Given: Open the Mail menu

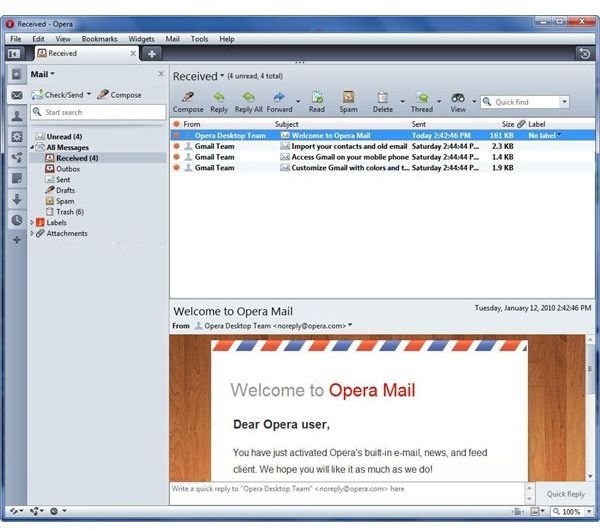Looking at the screenshot, I should pos(172,39).
